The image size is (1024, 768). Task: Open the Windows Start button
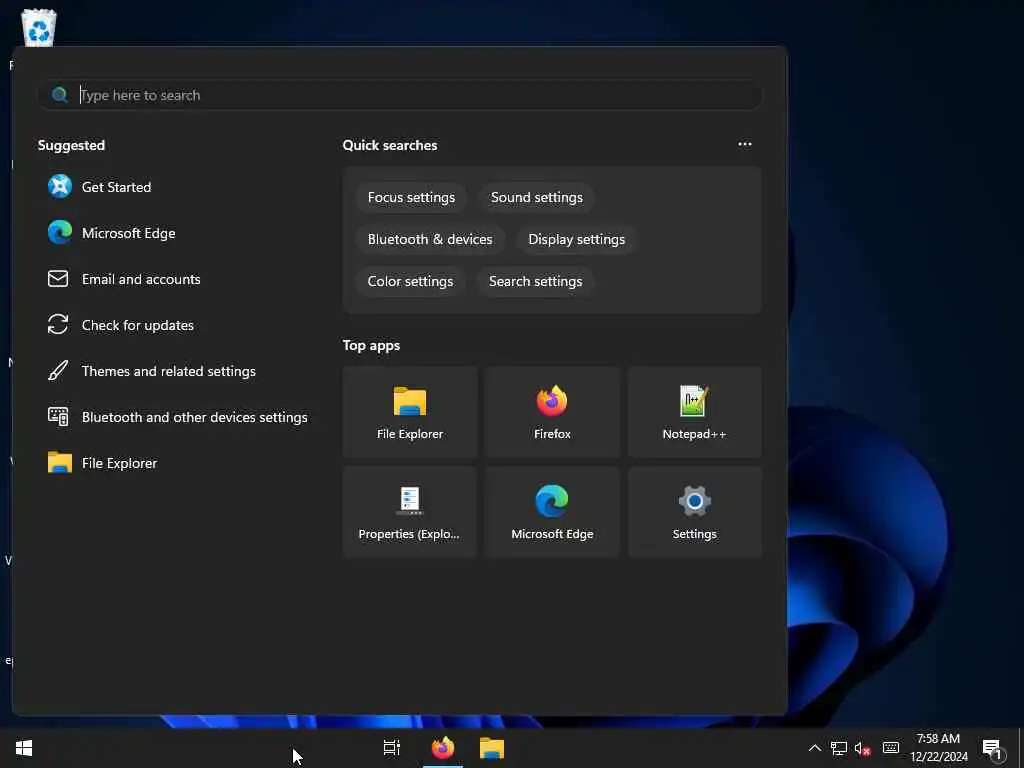(24, 748)
